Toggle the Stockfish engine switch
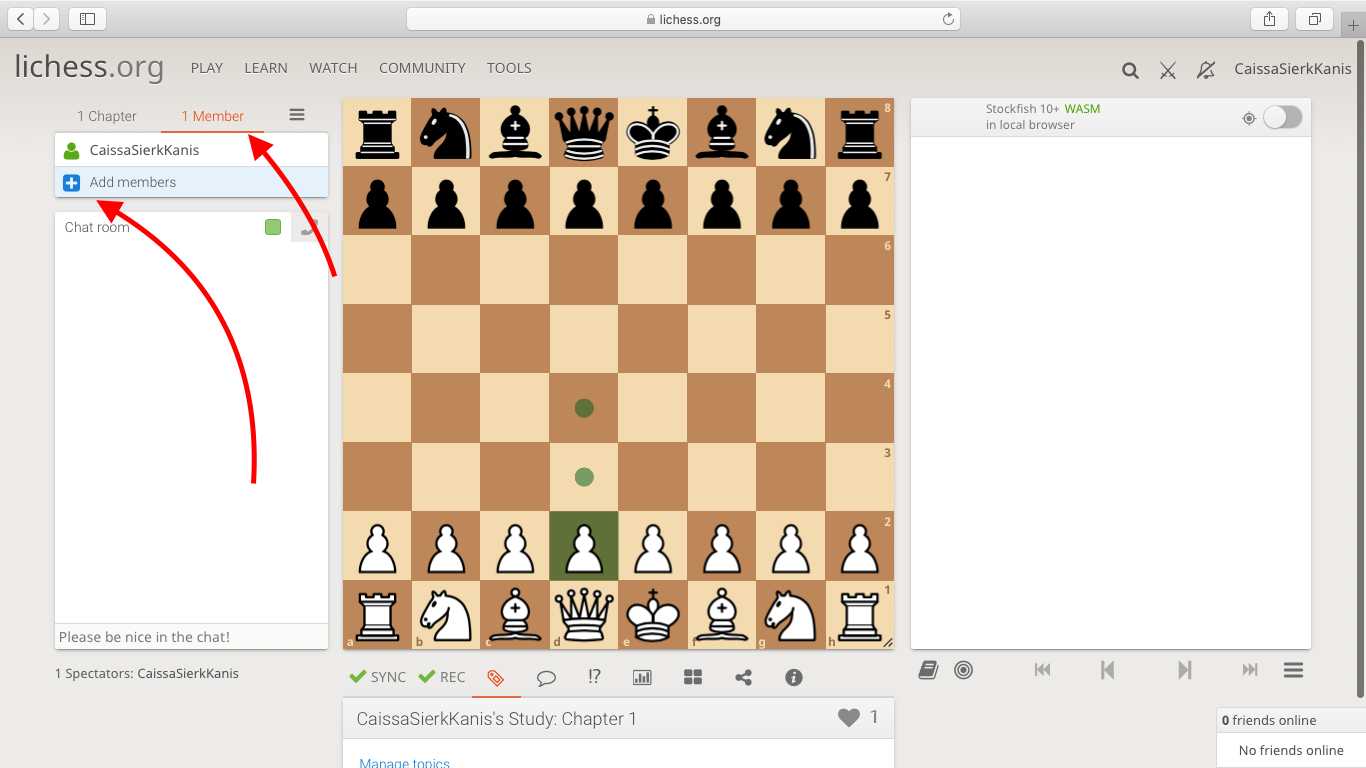 [x=1282, y=118]
